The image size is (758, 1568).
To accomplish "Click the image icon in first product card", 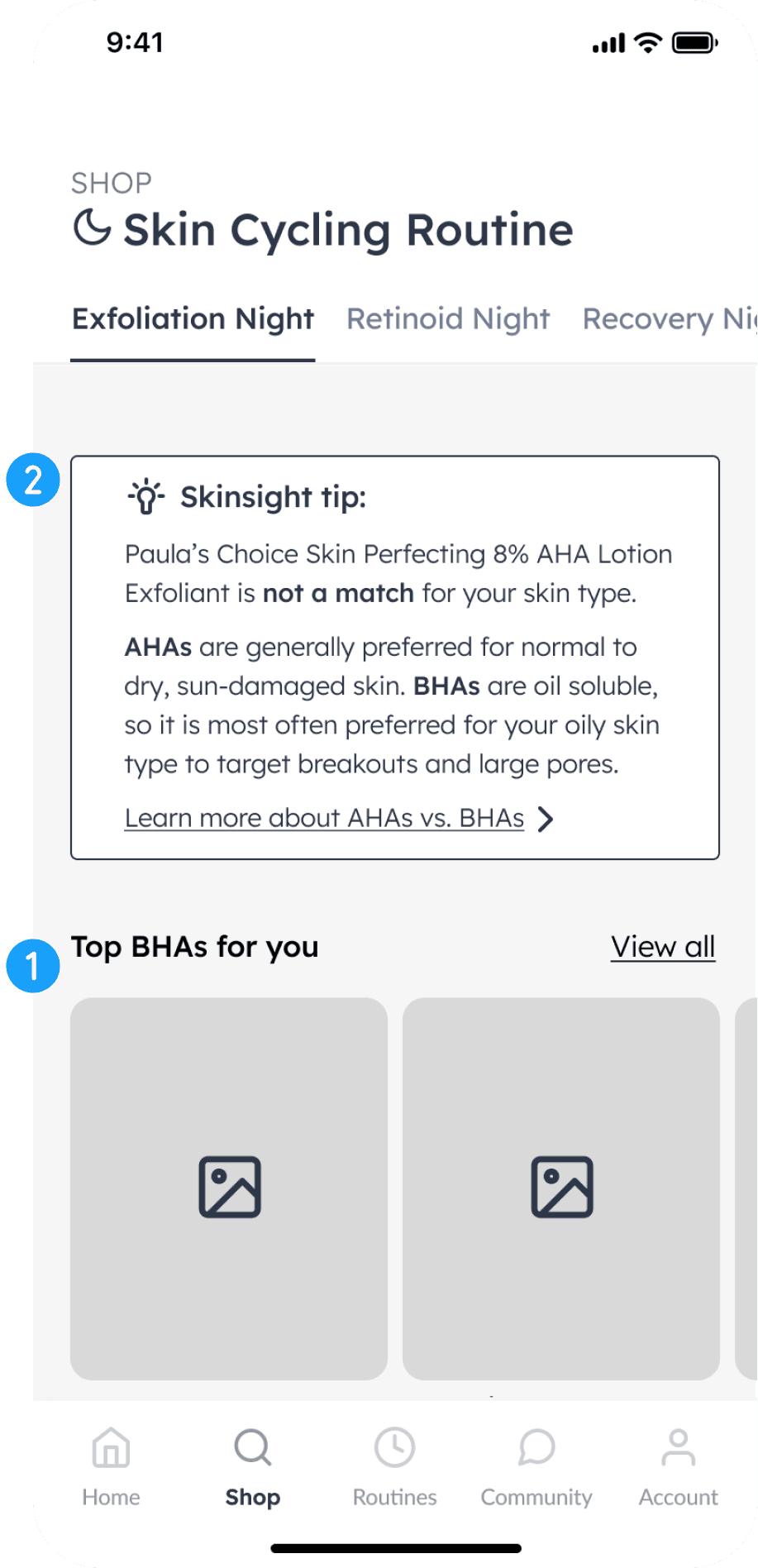I will (x=230, y=1188).
